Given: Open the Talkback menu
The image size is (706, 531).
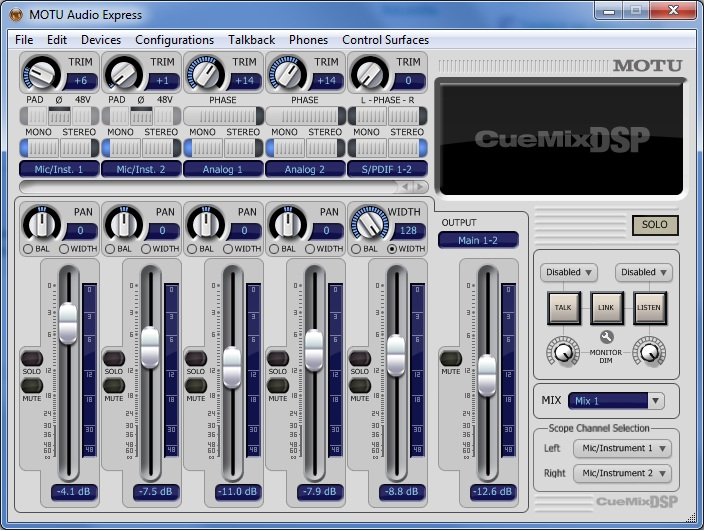Looking at the screenshot, I should click(x=251, y=40).
